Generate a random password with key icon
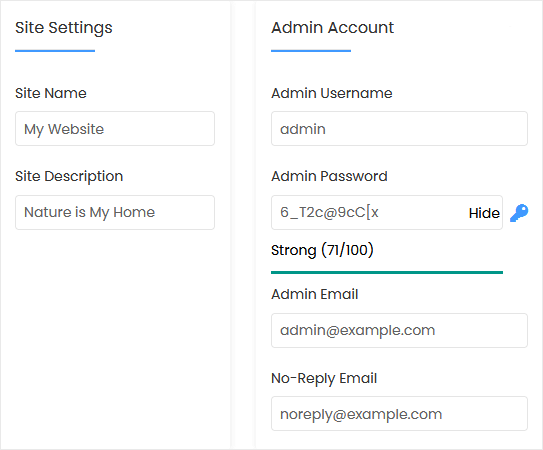Screen dimensions: 543x450 click(x=519, y=213)
